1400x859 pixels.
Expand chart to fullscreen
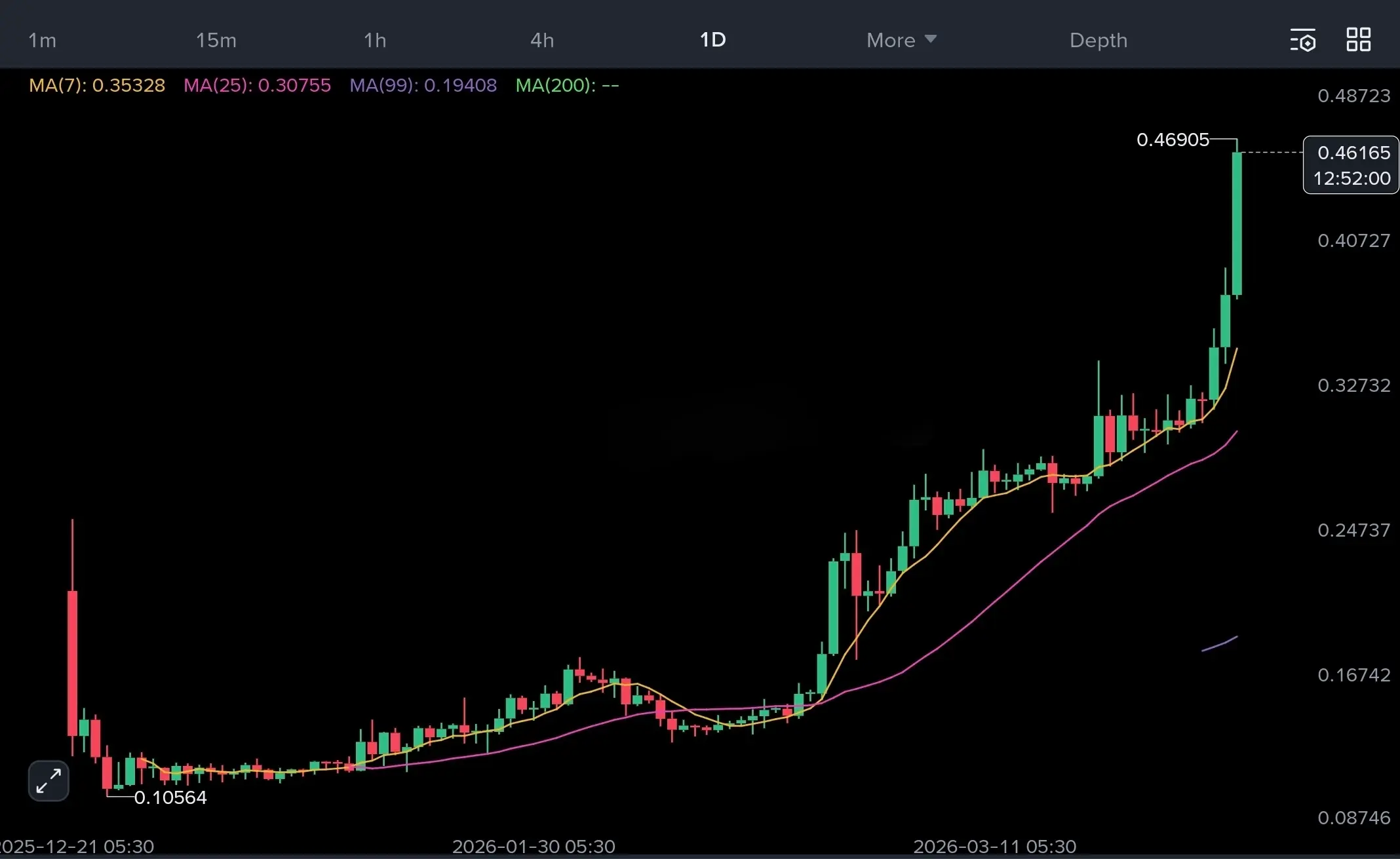[49, 781]
